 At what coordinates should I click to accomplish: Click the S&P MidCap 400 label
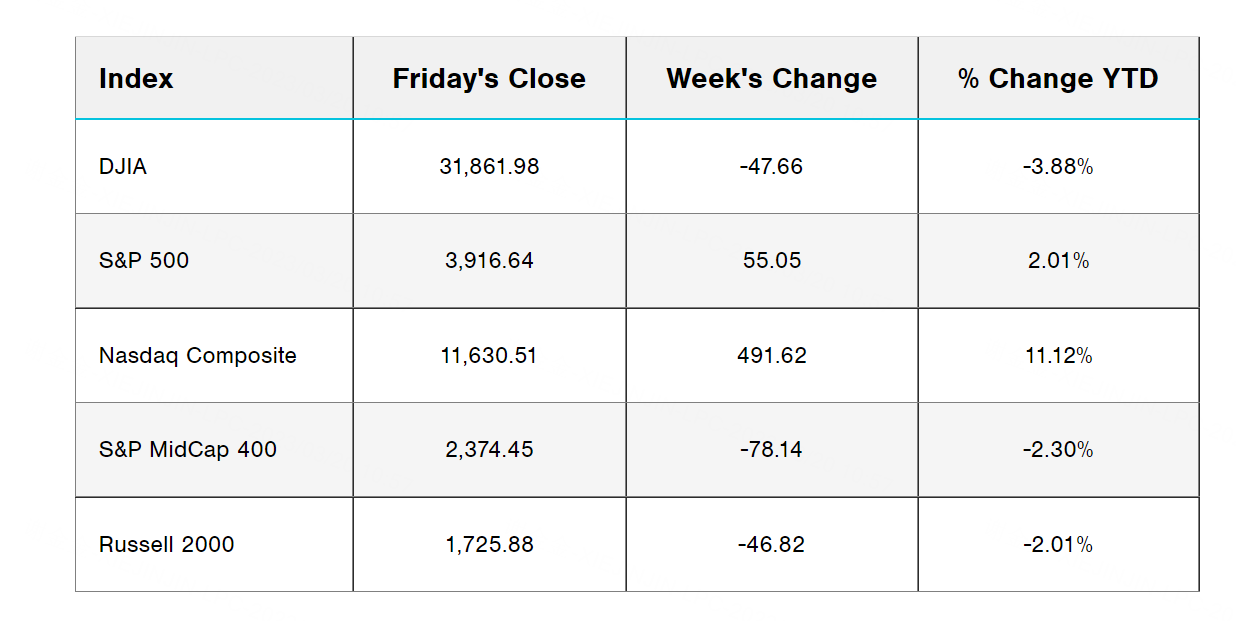pyautogui.click(x=188, y=450)
